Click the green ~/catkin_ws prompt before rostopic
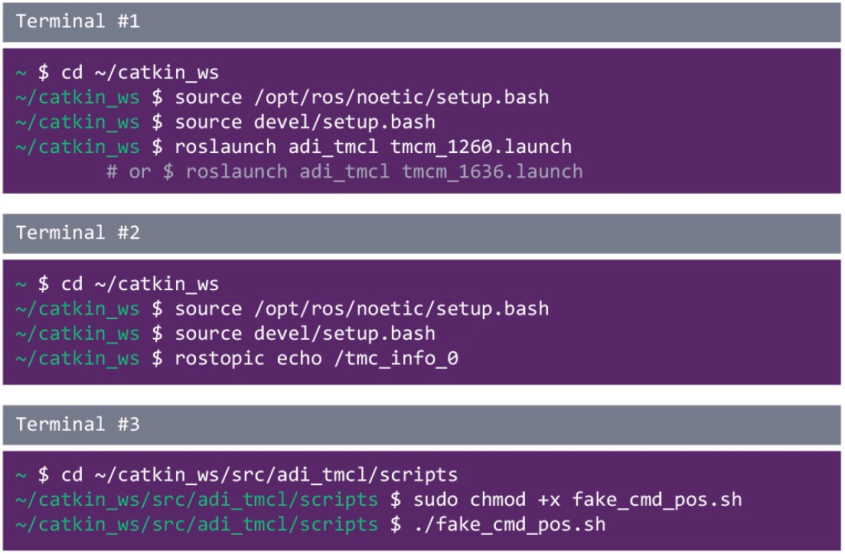Image resolution: width=845 pixels, height=554 pixels. tap(78, 358)
